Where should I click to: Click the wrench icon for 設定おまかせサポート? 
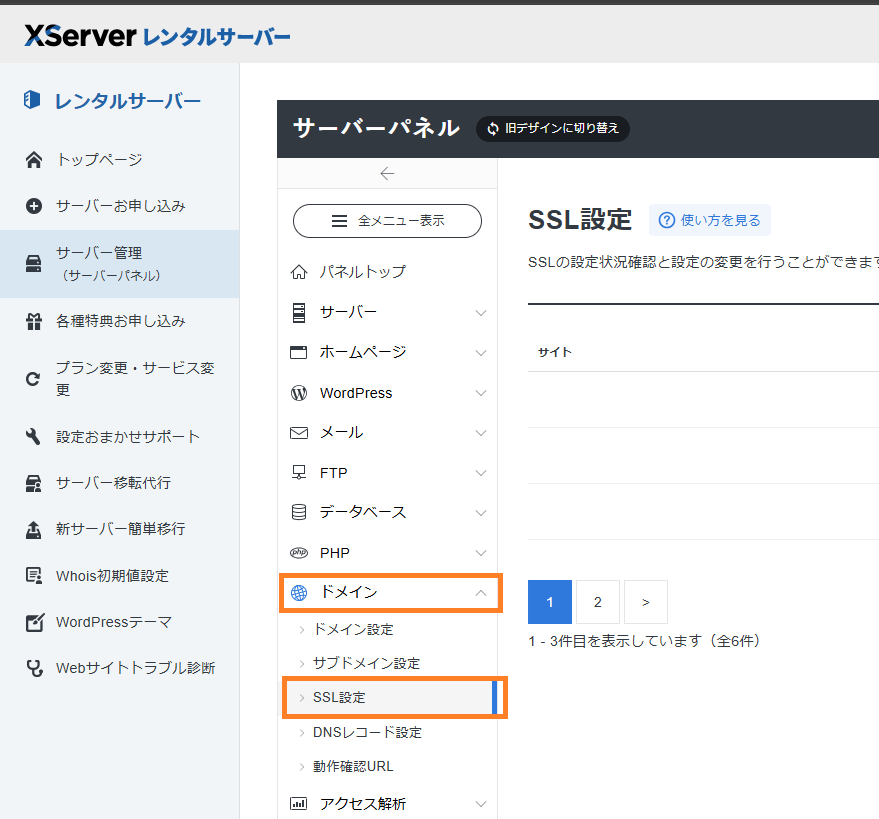coord(34,437)
